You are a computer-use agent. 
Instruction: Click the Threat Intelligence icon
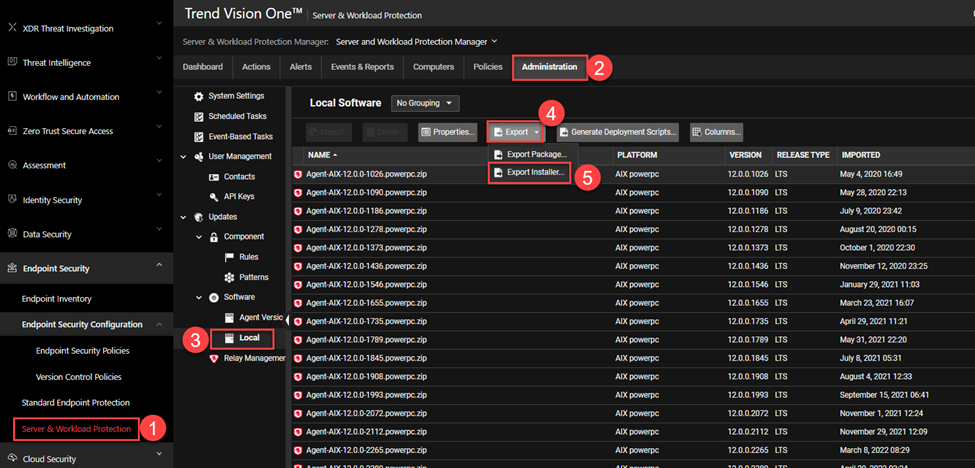coord(11,62)
